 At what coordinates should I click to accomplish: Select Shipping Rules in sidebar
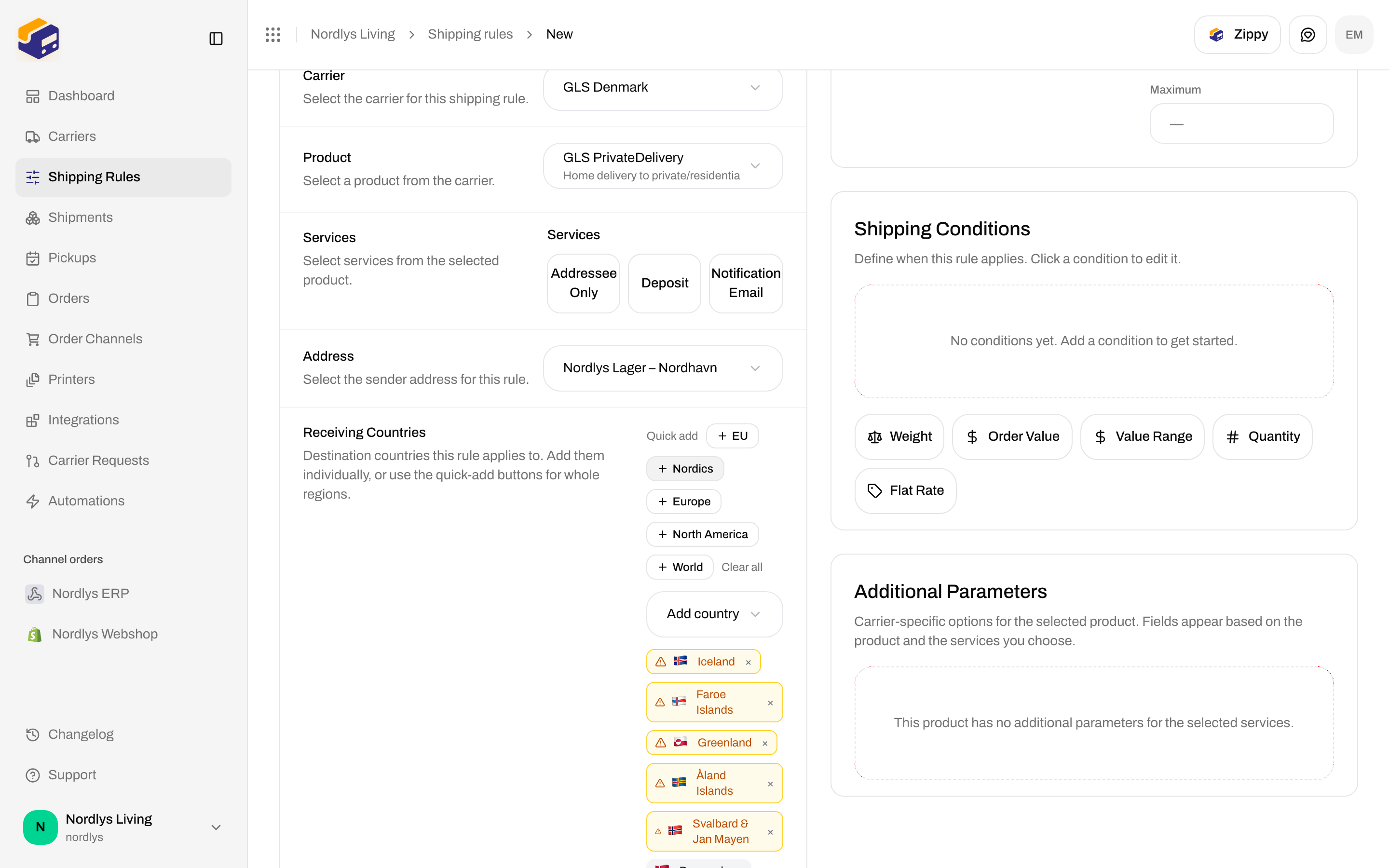coord(123,177)
